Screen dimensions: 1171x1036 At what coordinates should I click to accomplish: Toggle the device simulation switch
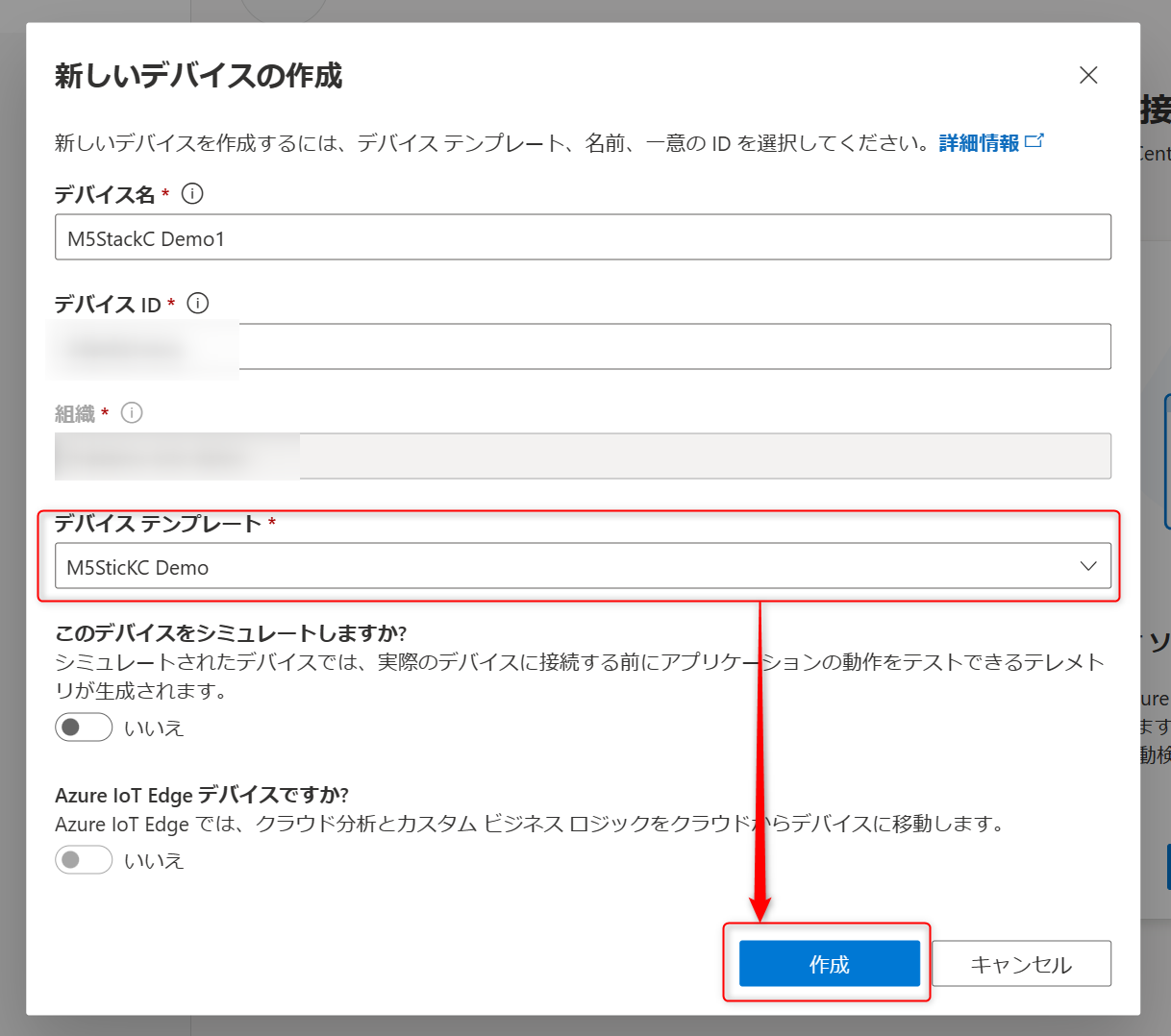84,728
